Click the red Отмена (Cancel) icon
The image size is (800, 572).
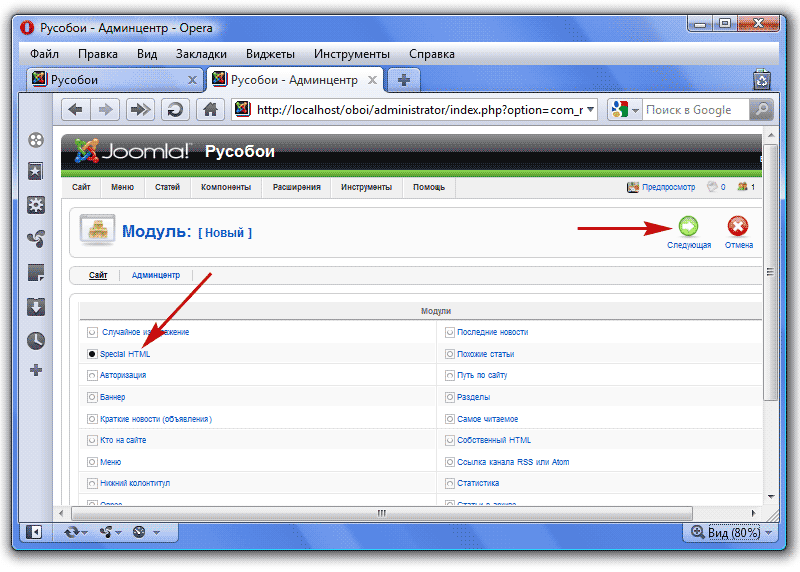[x=738, y=227]
